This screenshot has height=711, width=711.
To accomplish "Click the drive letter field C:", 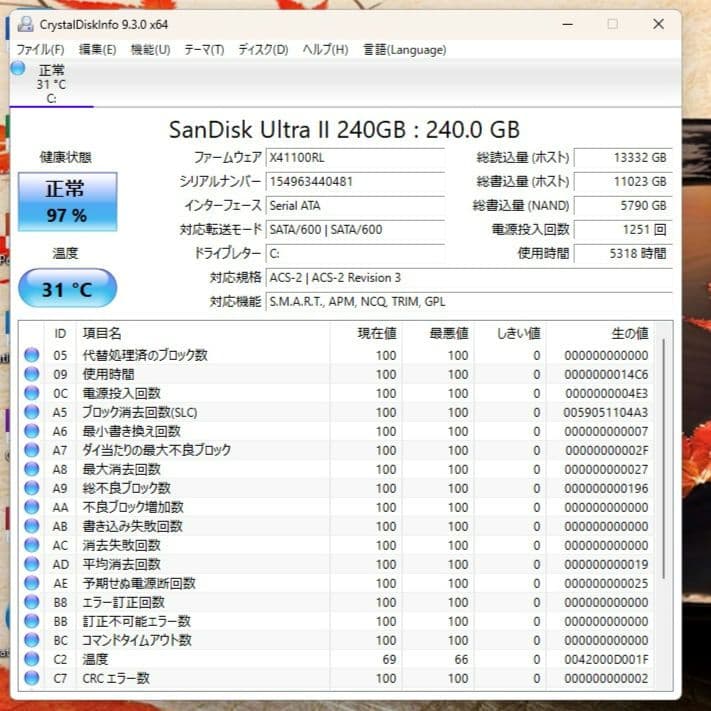I will click(x=355, y=254).
